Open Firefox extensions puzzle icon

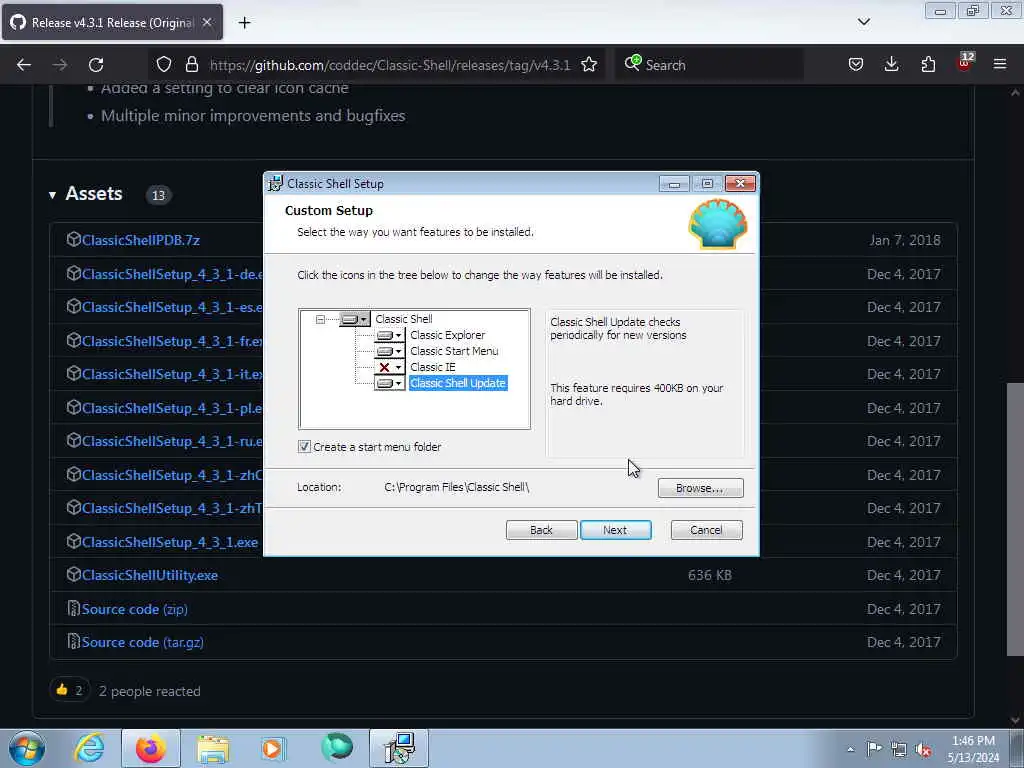pos(928,65)
